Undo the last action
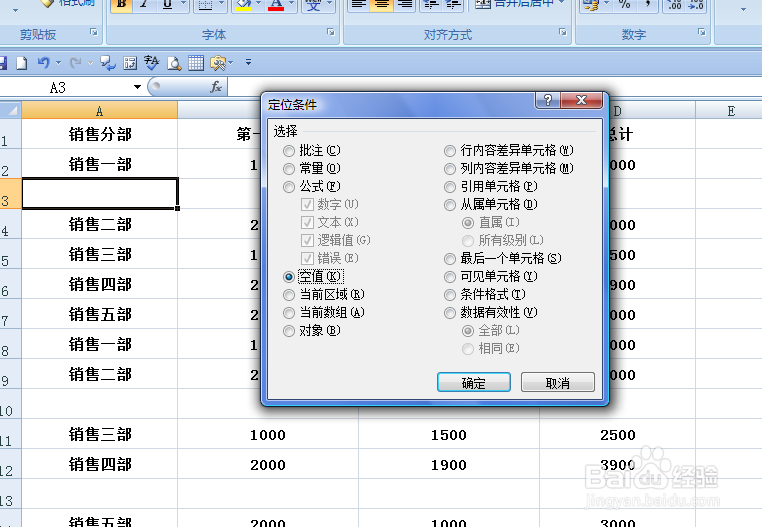The width and height of the screenshot is (762, 527). click(44, 63)
